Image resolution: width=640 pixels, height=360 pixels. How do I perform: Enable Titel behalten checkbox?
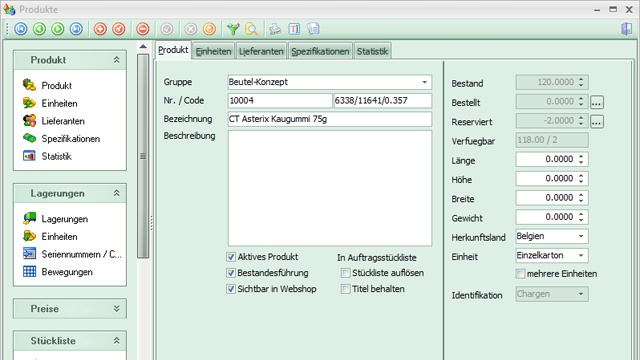click(345, 289)
